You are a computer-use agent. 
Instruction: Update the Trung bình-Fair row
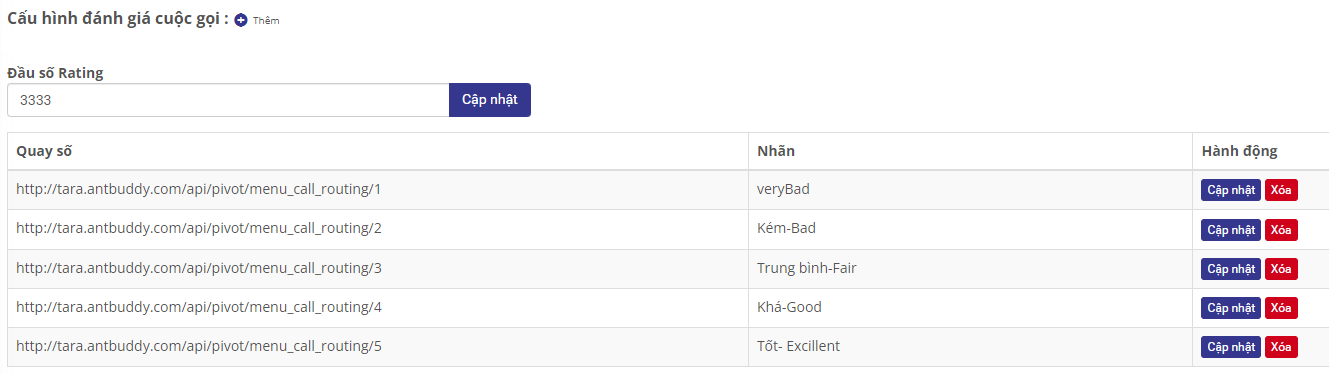(x=1231, y=269)
